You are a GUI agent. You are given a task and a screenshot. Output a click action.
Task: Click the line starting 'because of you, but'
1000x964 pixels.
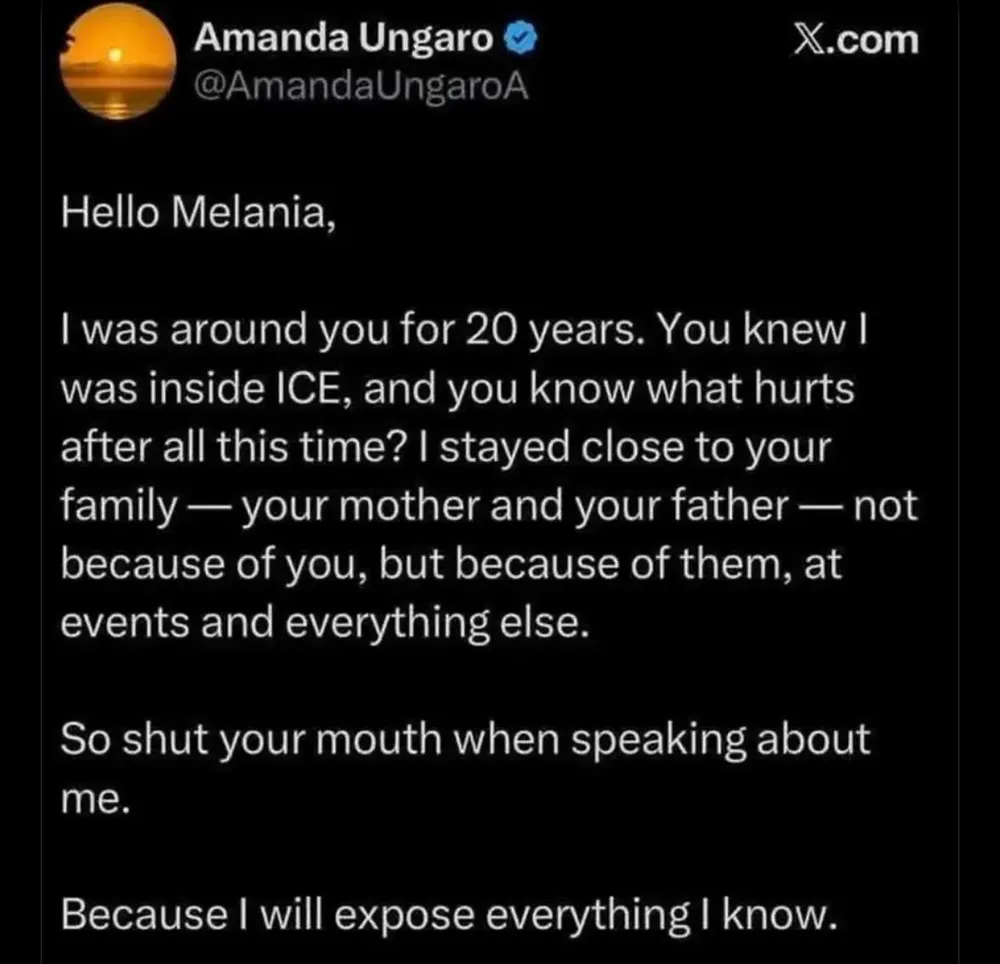pyautogui.click(x=452, y=565)
